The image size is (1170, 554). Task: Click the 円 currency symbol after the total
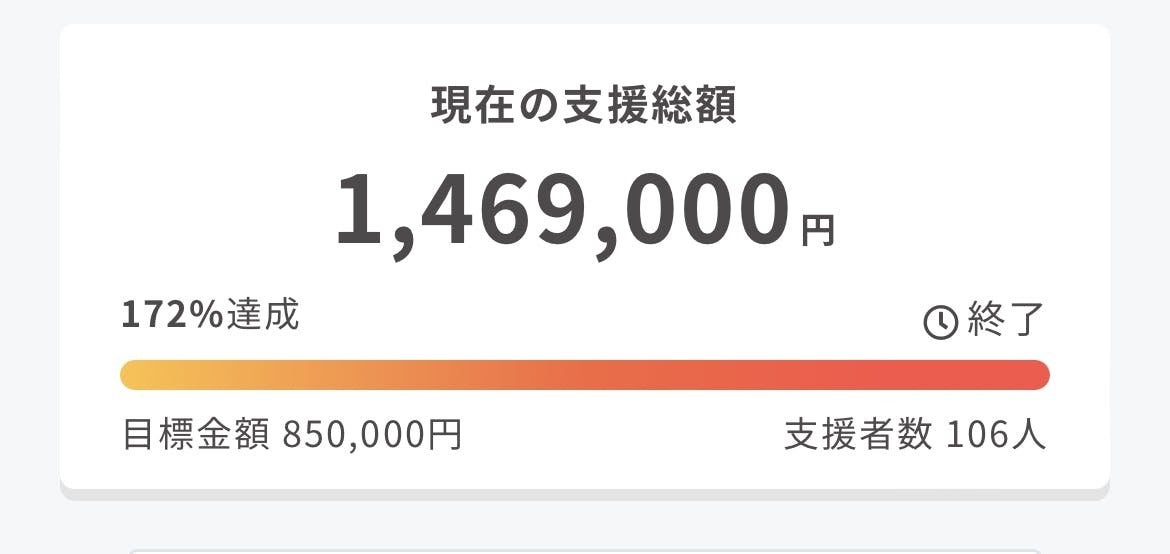click(818, 231)
